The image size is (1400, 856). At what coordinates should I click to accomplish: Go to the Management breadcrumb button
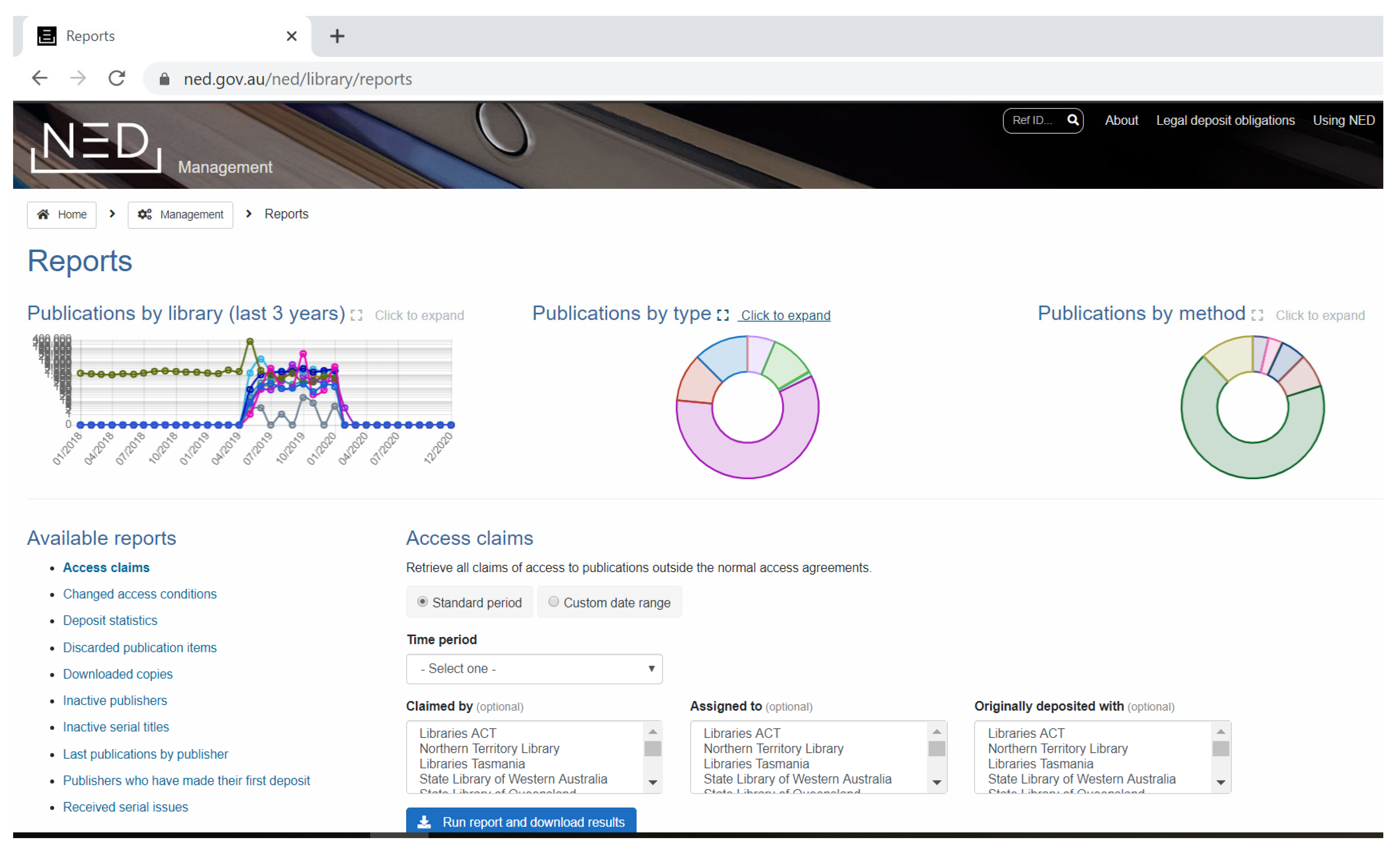pos(180,214)
